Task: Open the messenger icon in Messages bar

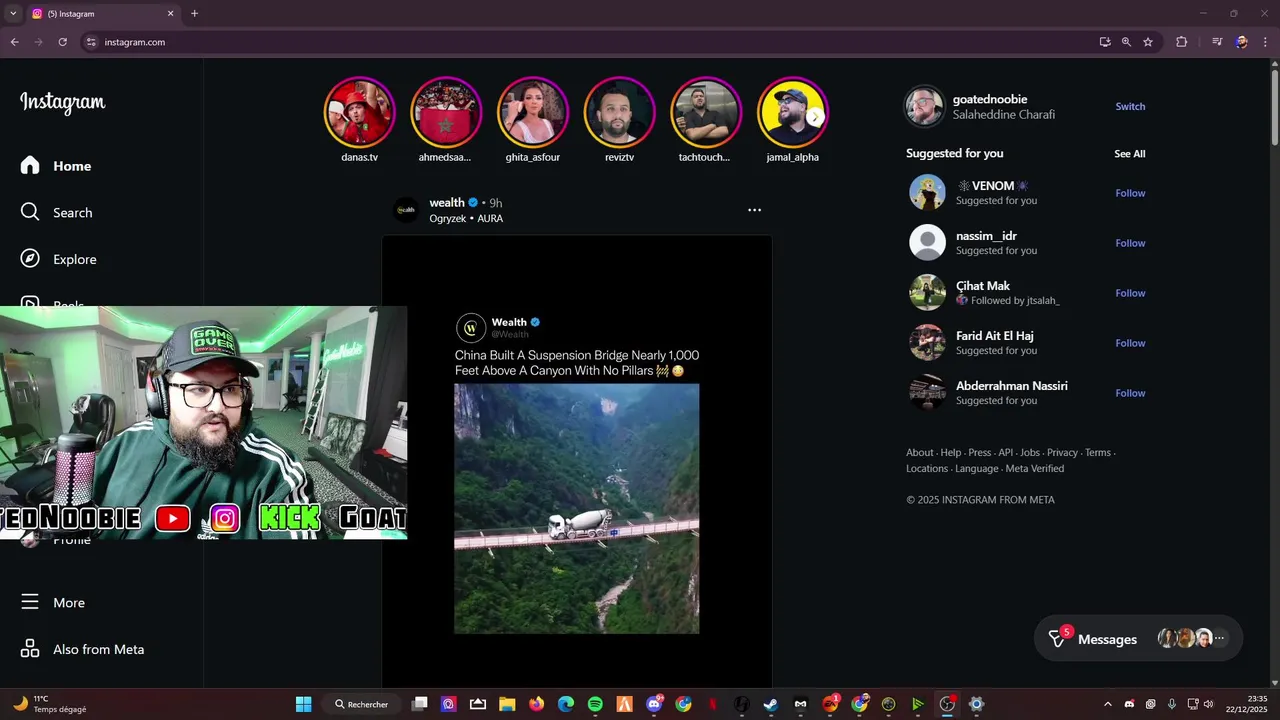Action: click(1057, 639)
